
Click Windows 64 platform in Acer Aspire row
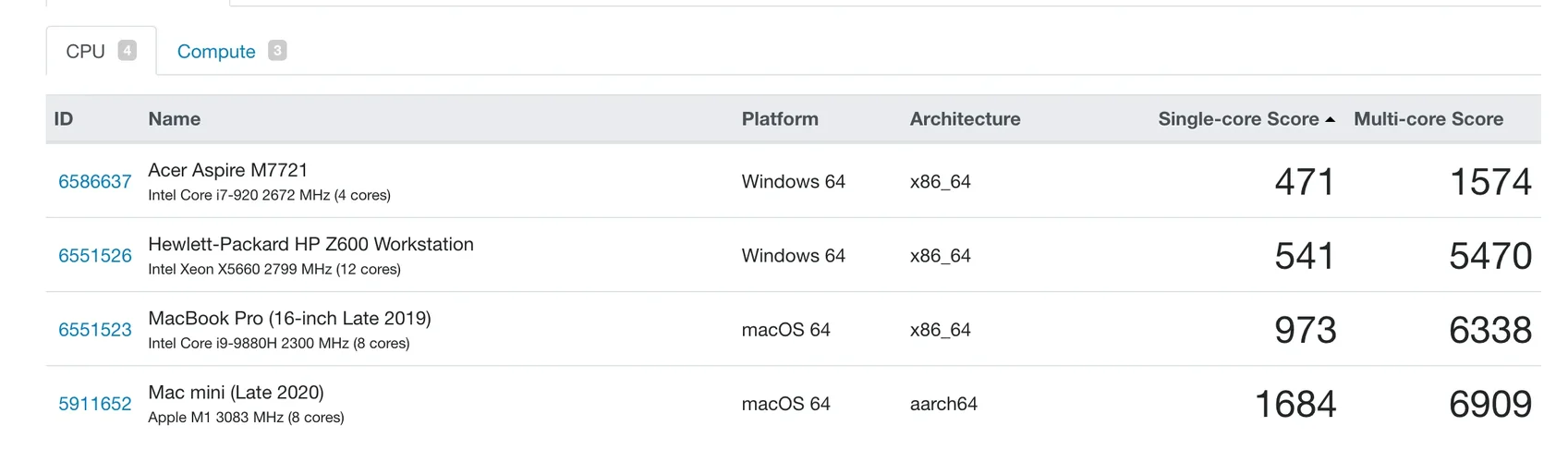(x=793, y=182)
